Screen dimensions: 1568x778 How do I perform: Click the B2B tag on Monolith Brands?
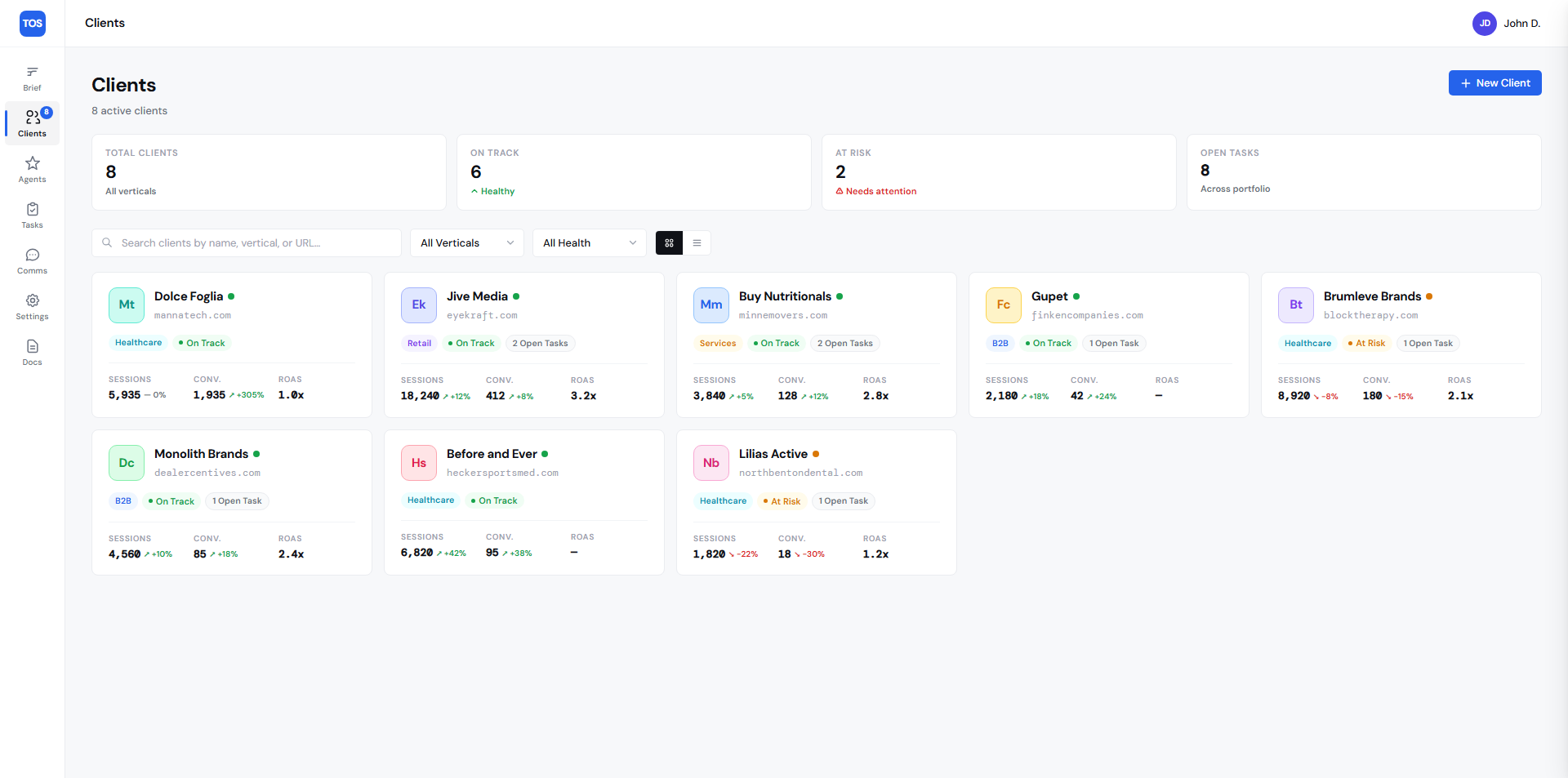pos(123,501)
